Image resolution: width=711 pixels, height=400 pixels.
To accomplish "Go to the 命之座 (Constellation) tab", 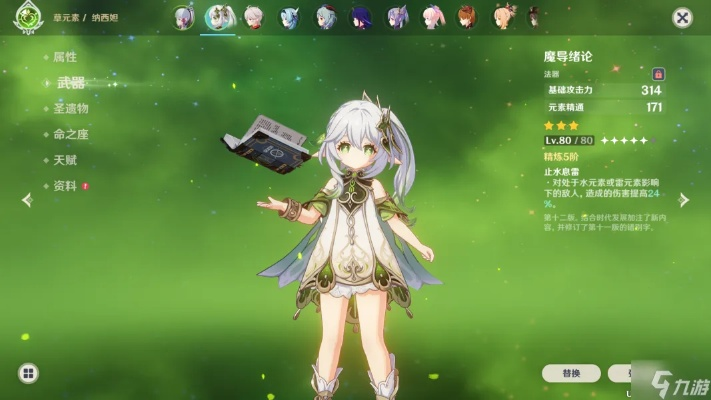I will [x=70, y=134].
